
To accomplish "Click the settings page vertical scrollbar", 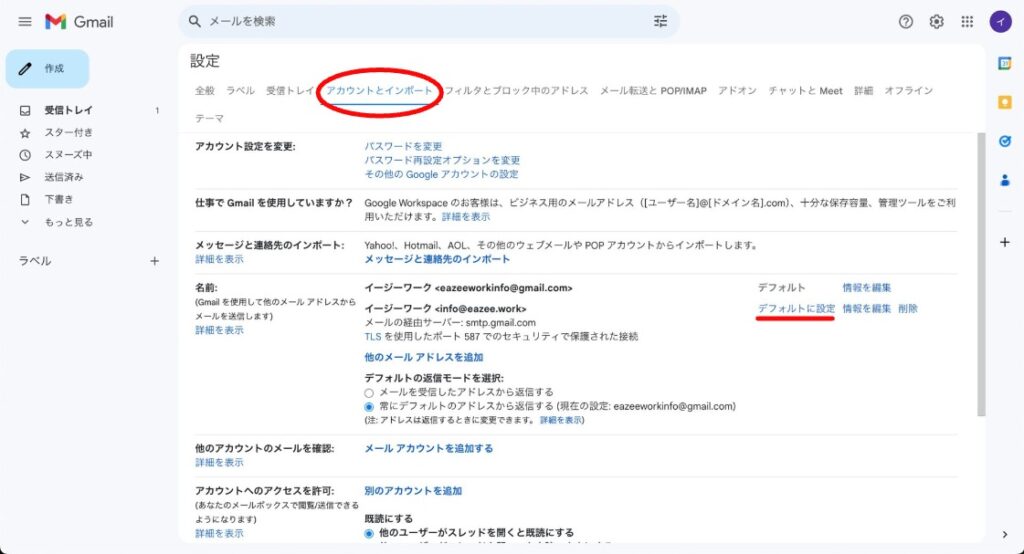I will pos(981,274).
